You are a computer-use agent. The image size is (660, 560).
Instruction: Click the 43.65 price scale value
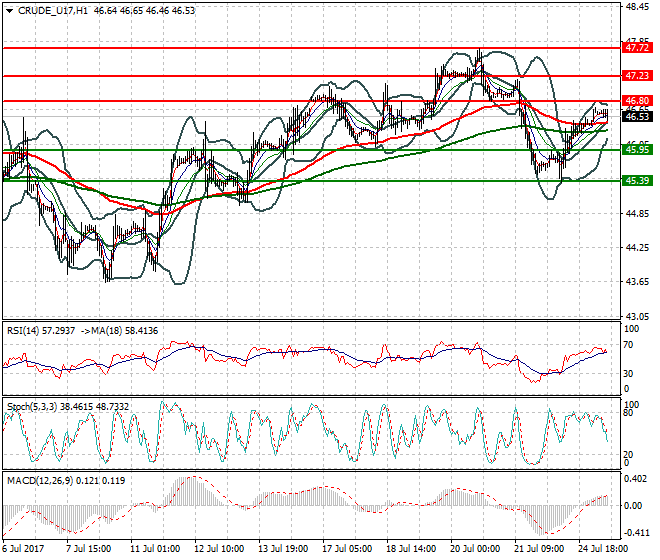click(x=637, y=282)
